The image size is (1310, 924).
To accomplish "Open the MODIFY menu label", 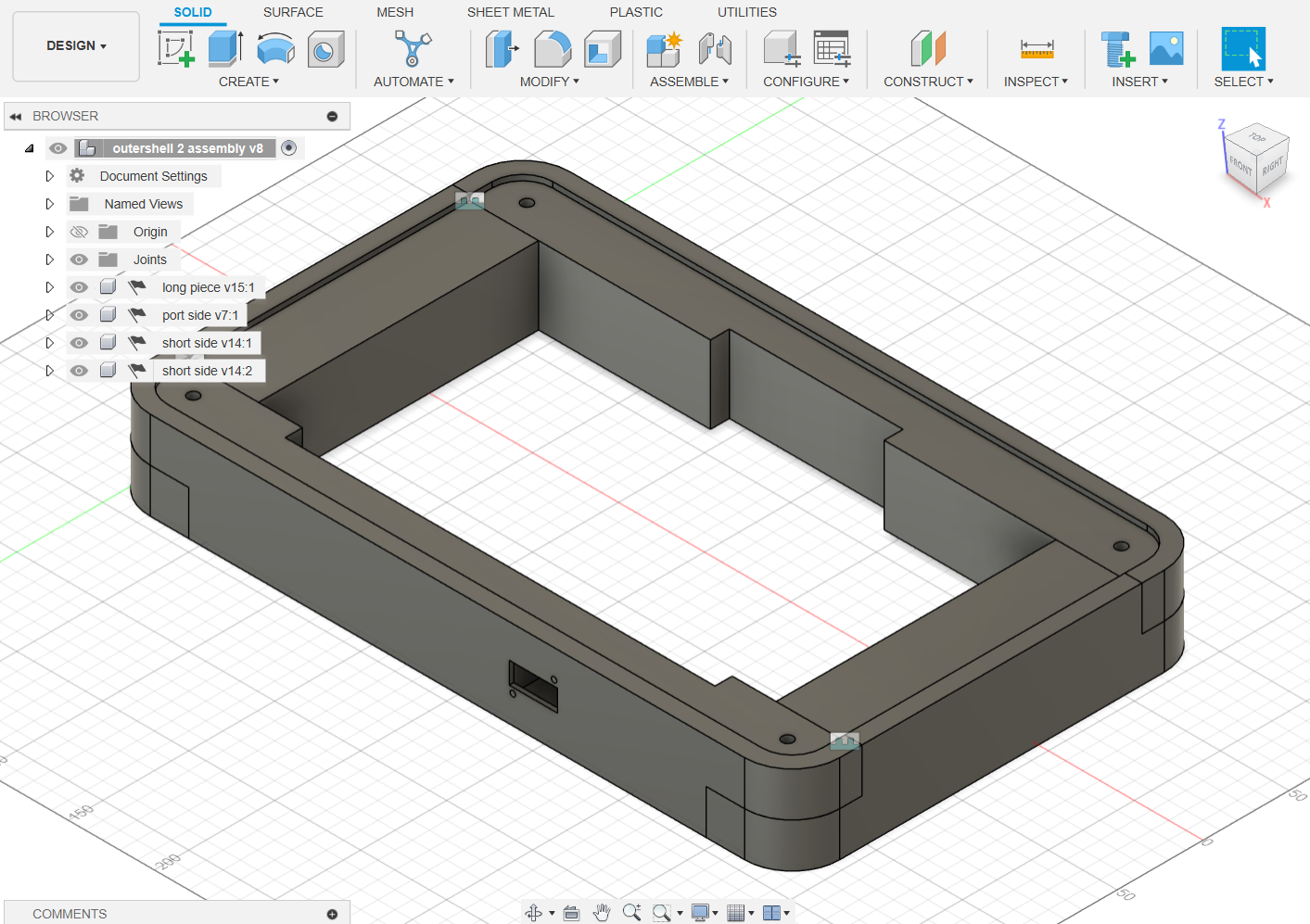I will click(549, 82).
